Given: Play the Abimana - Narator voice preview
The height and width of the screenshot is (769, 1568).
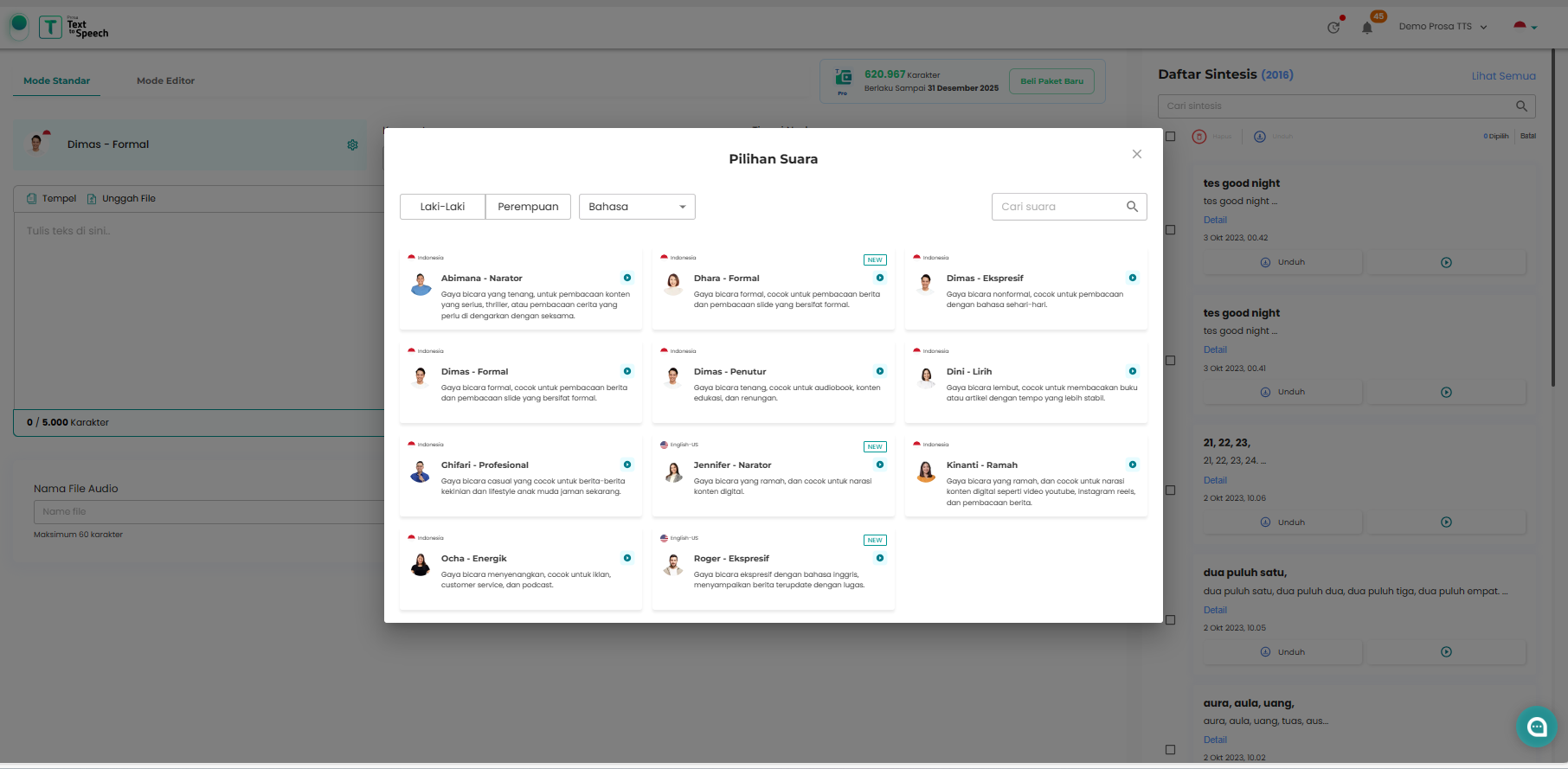Looking at the screenshot, I should click(x=627, y=278).
